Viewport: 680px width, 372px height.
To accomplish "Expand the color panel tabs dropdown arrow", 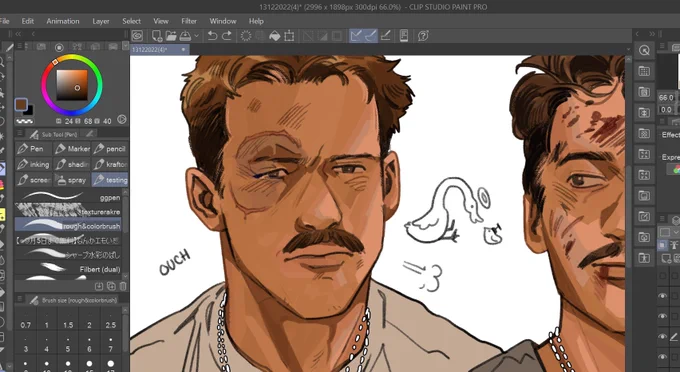I will [x=125, y=46].
